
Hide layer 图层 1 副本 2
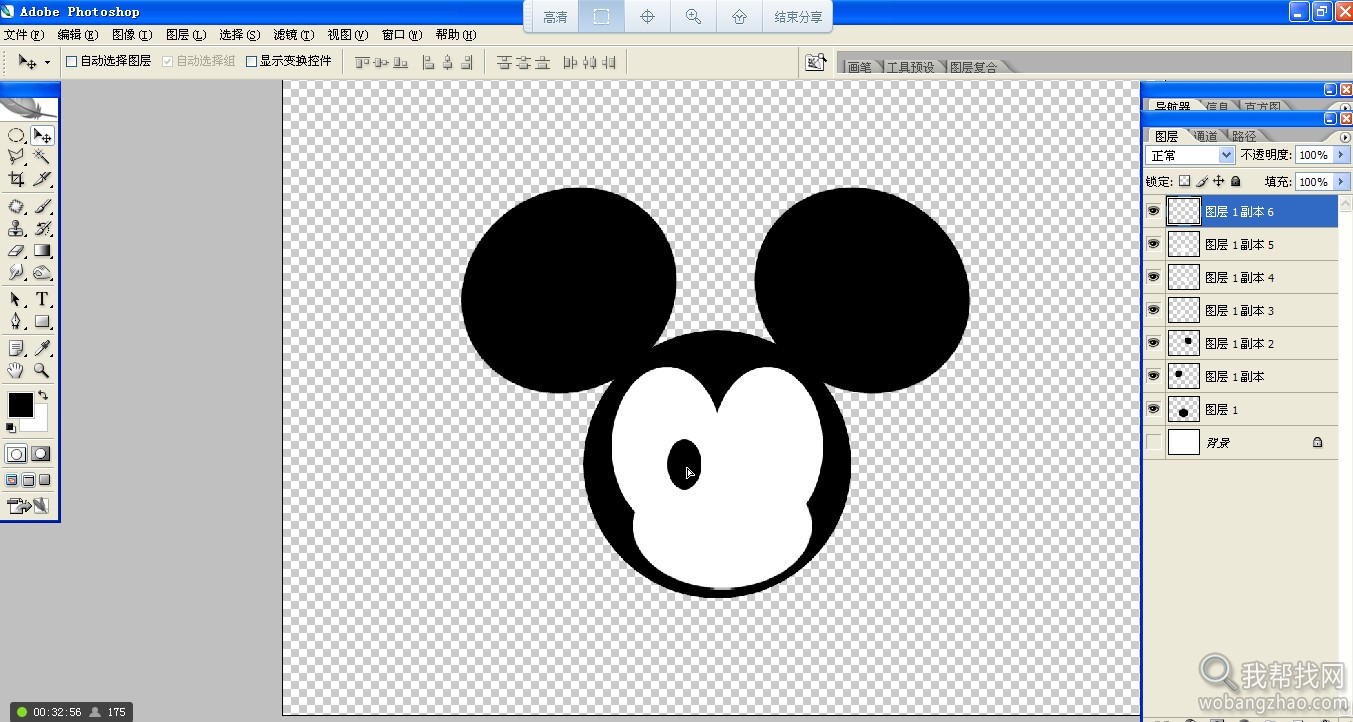click(x=1154, y=343)
